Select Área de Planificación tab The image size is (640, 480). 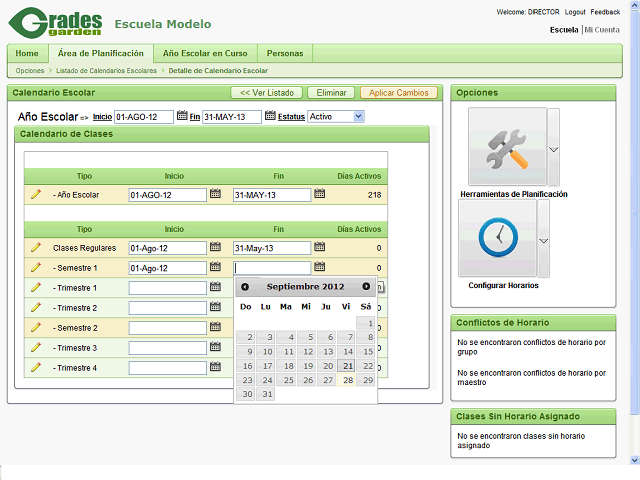[101, 53]
